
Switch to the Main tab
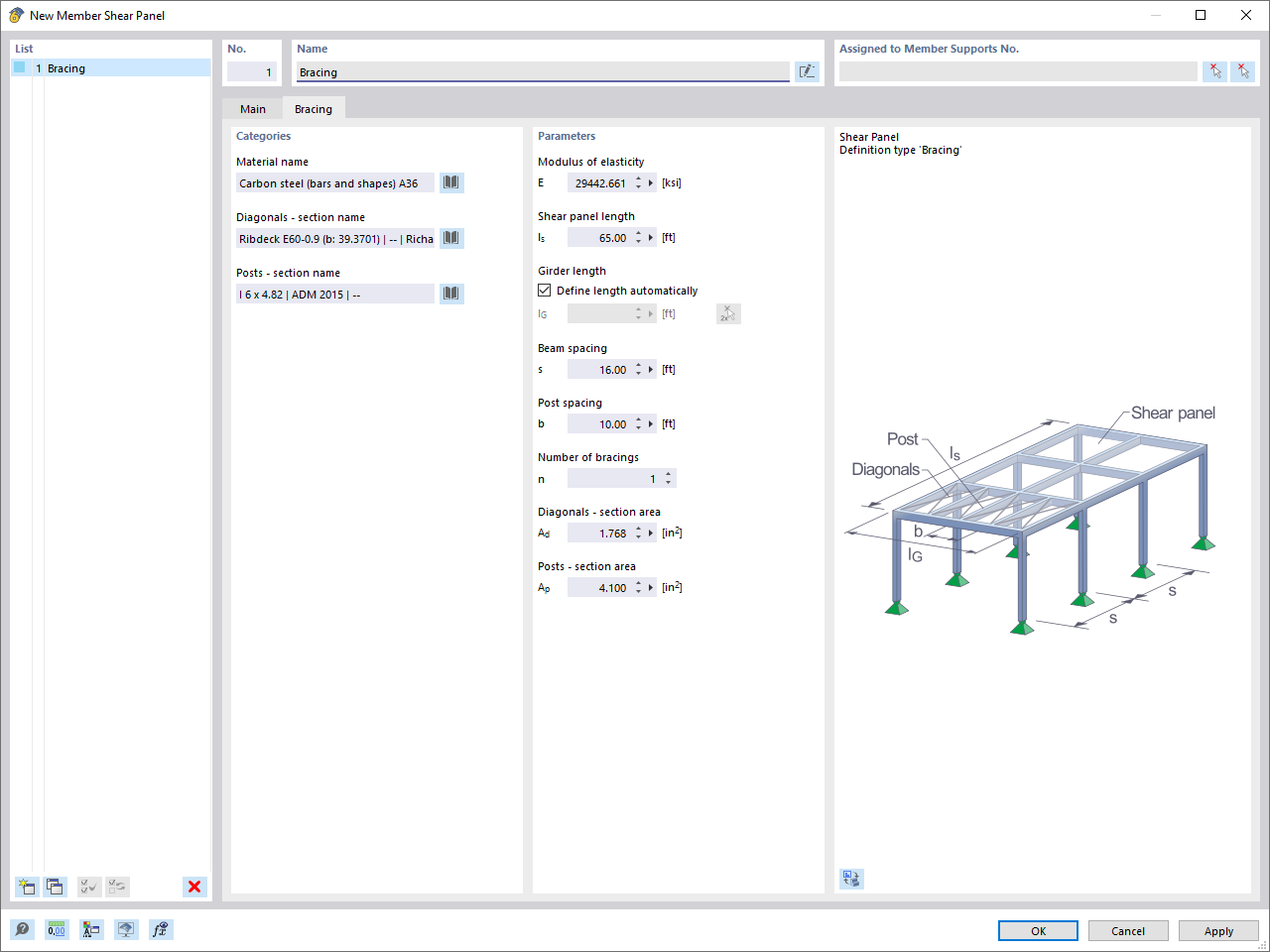tap(253, 109)
